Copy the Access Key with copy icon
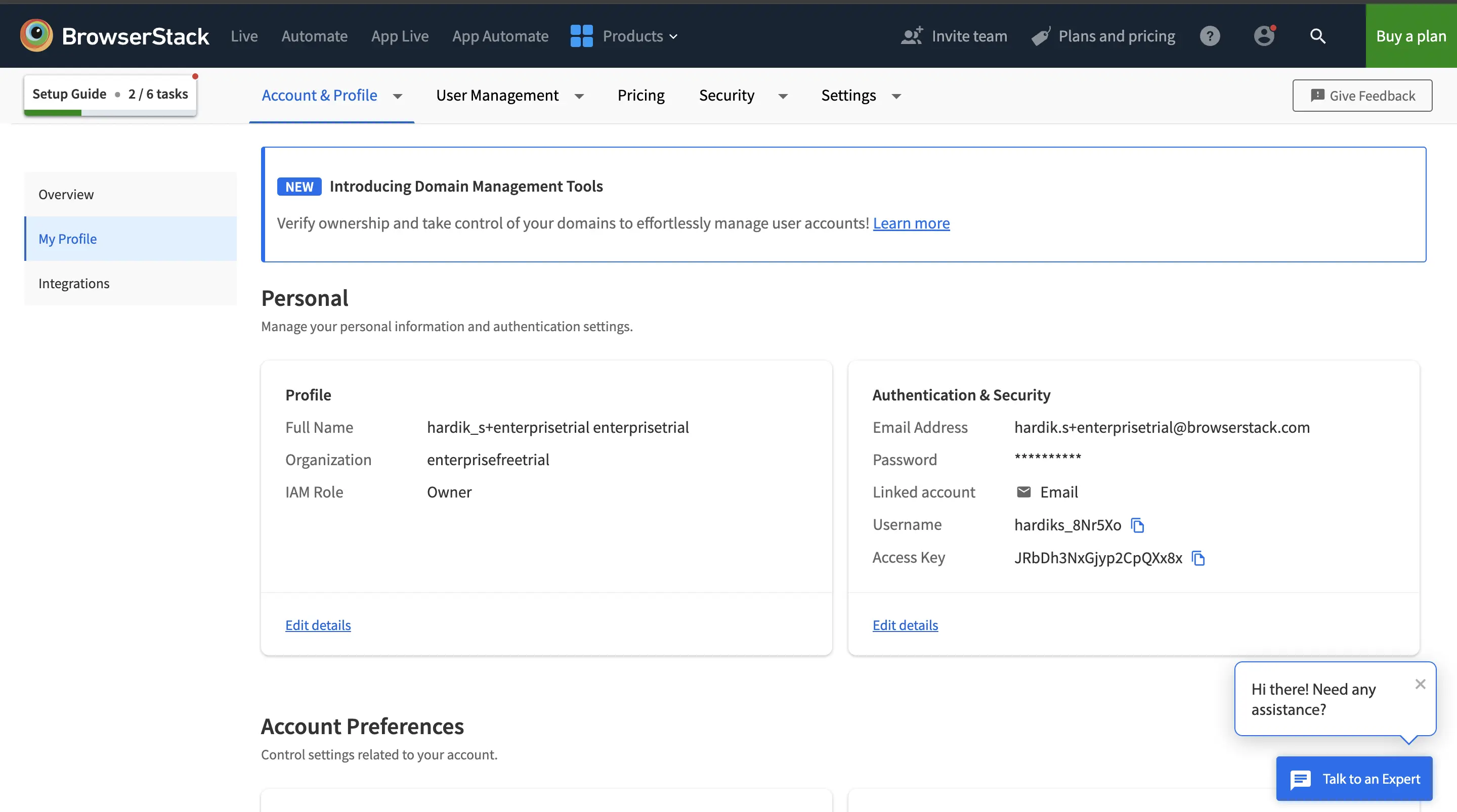1457x812 pixels. pyautogui.click(x=1198, y=558)
